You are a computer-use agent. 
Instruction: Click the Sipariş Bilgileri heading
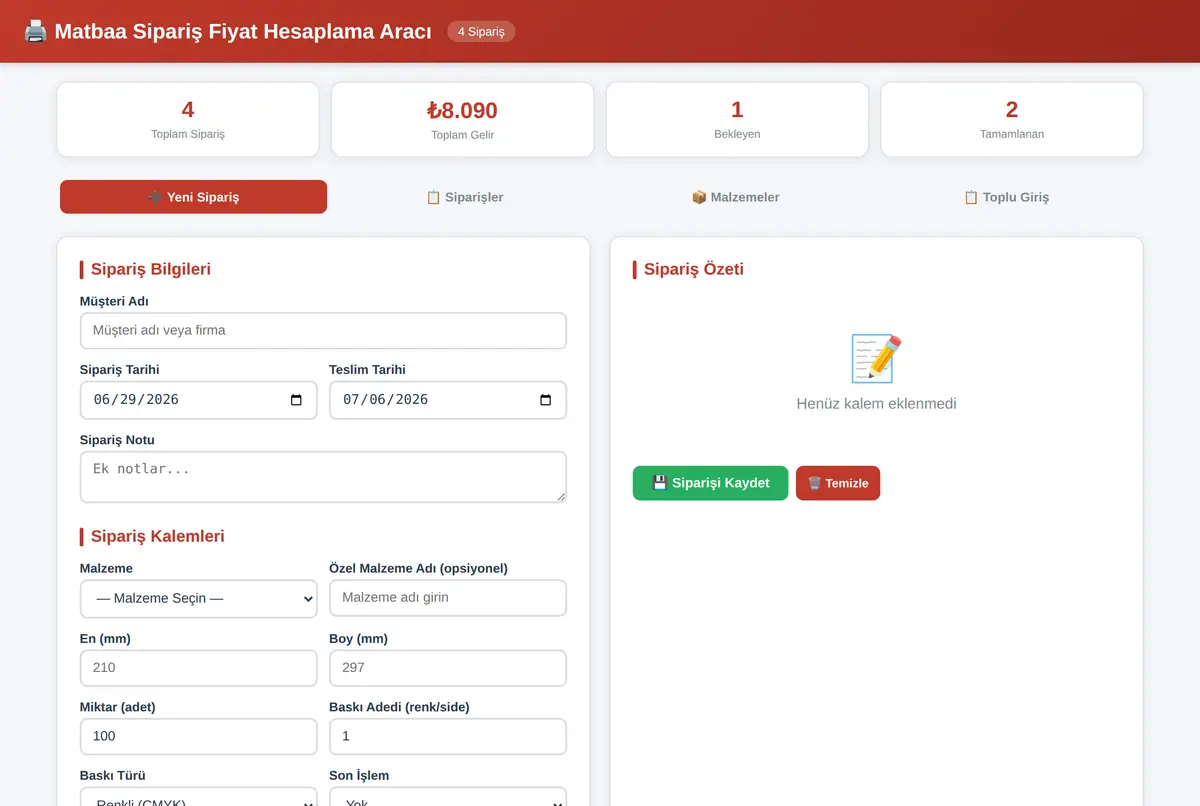click(151, 269)
